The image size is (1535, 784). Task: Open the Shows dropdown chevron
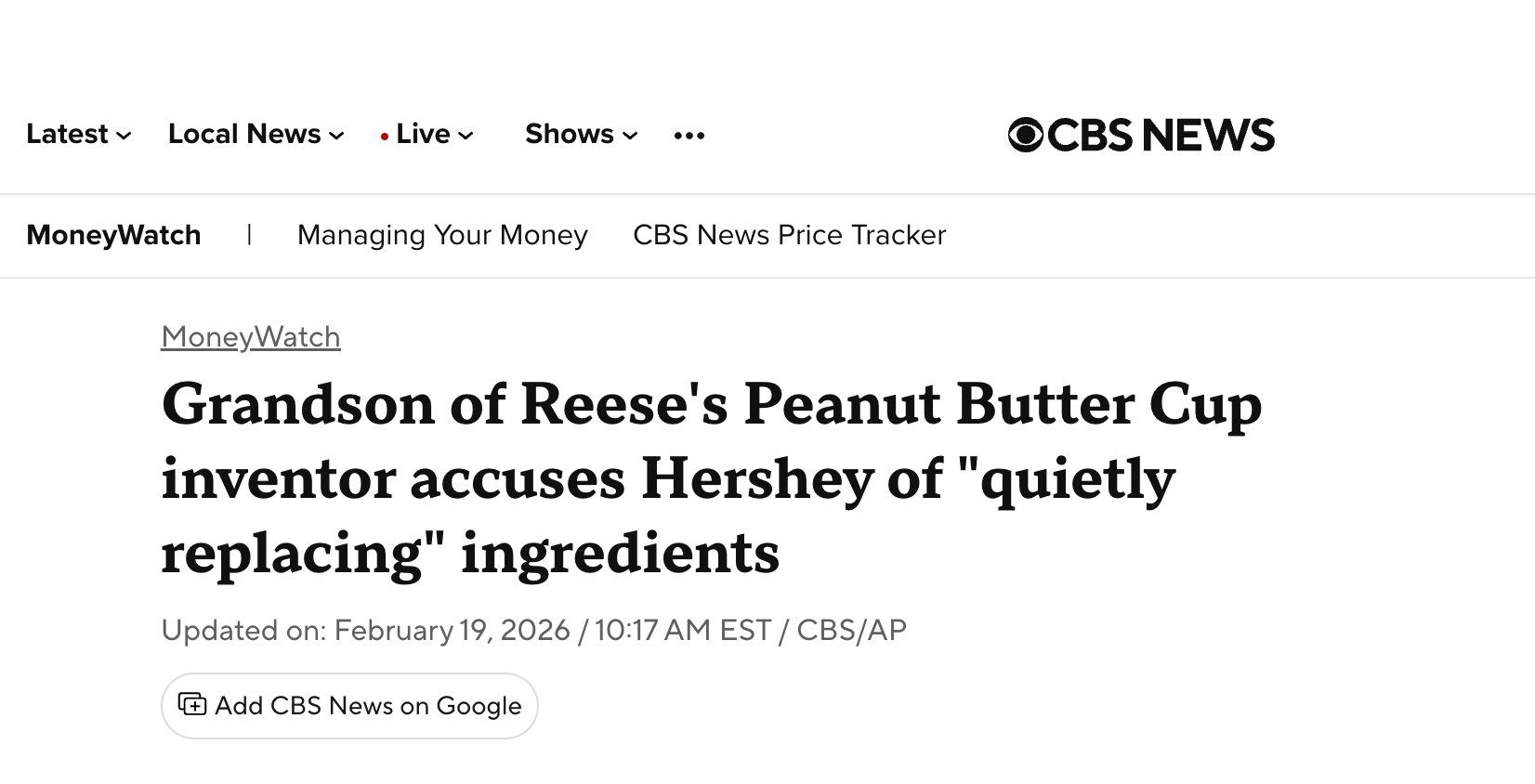[x=630, y=136]
